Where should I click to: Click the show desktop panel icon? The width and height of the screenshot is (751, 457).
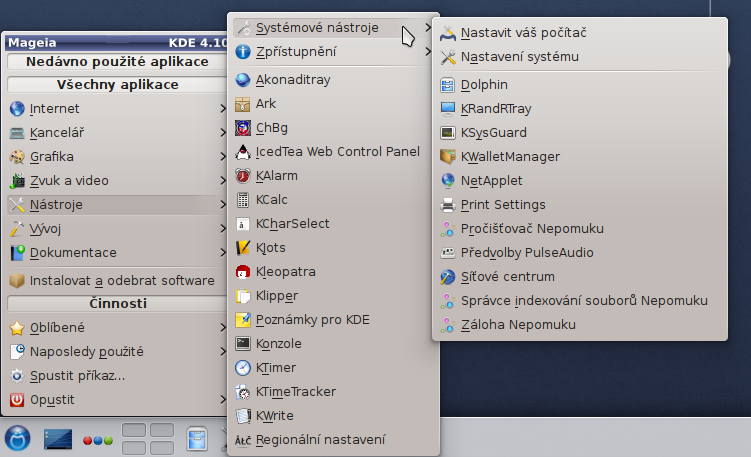[58, 439]
